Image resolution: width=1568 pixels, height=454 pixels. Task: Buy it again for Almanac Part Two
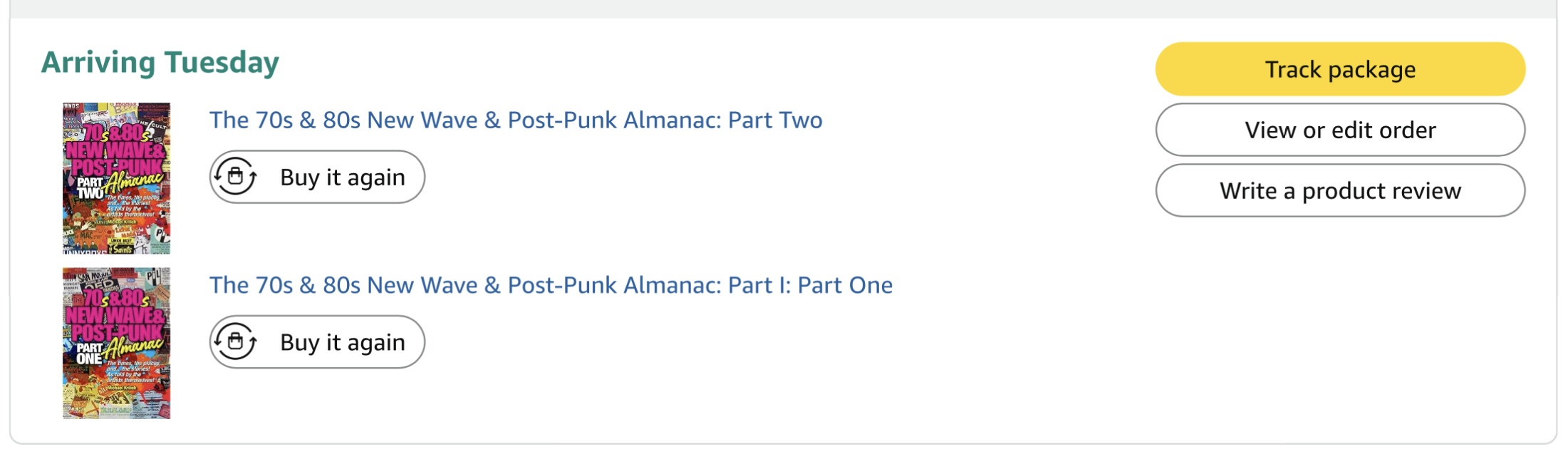[317, 177]
